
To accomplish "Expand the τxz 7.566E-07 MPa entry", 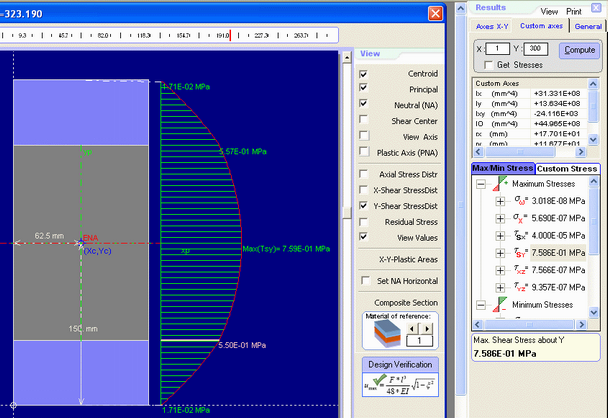I will (500, 270).
